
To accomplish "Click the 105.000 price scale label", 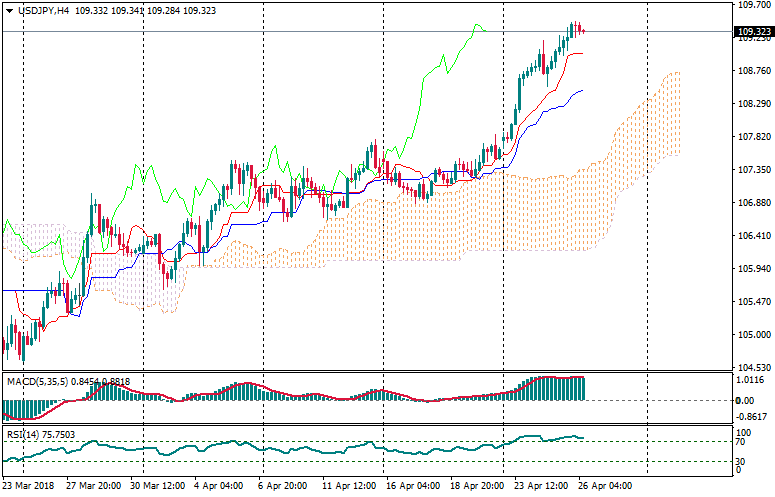I will [752, 335].
